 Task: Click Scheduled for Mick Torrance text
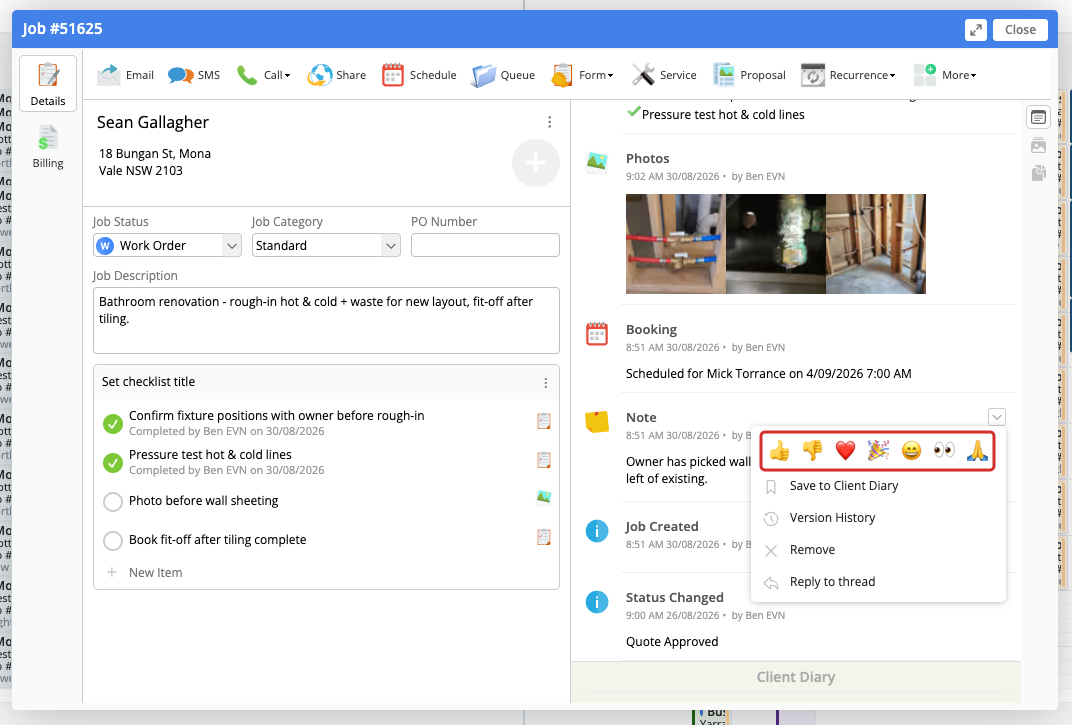(x=768, y=374)
